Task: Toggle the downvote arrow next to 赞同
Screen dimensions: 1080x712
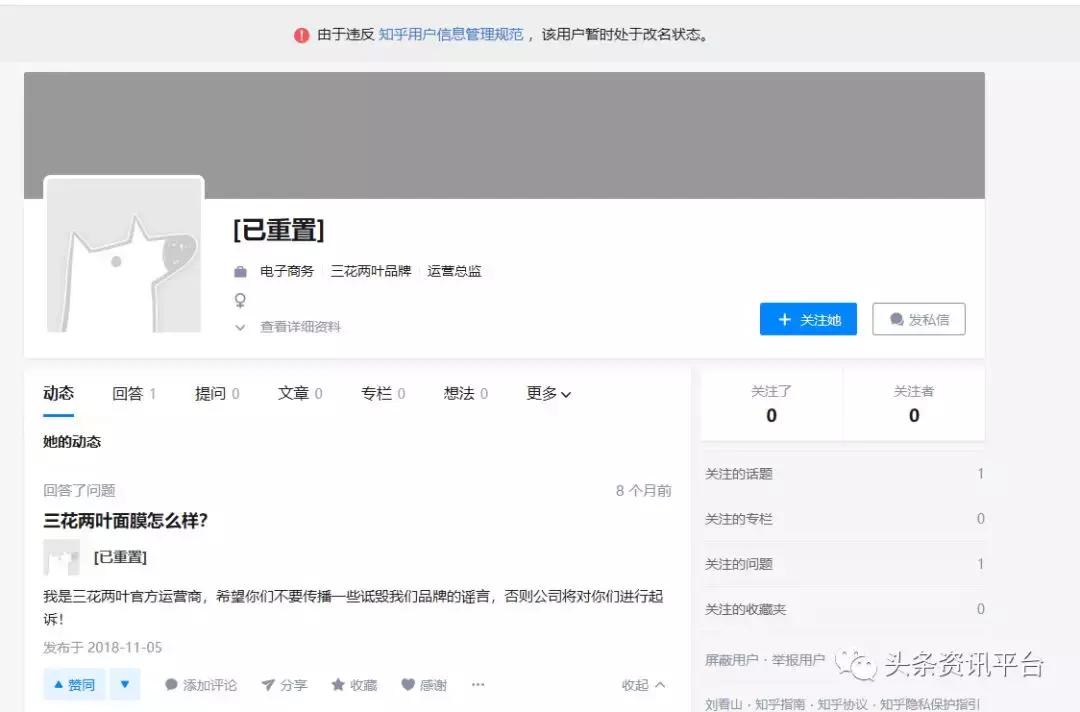Action: tap(124, 684)
